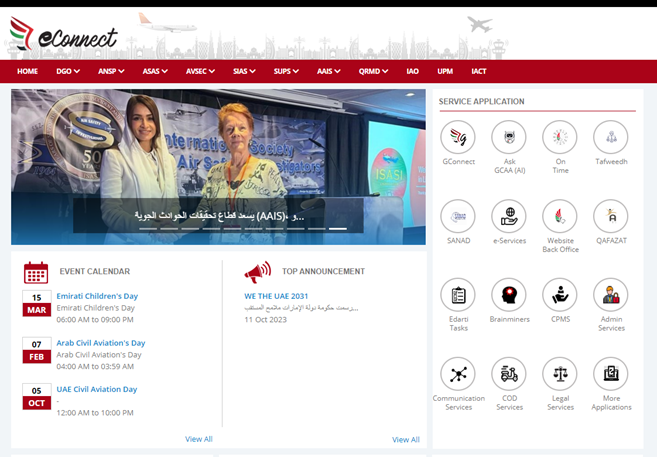Screen dimensions: 657x457
Task: Open the Brainminers icon
Action: click(x=509, y=296)
